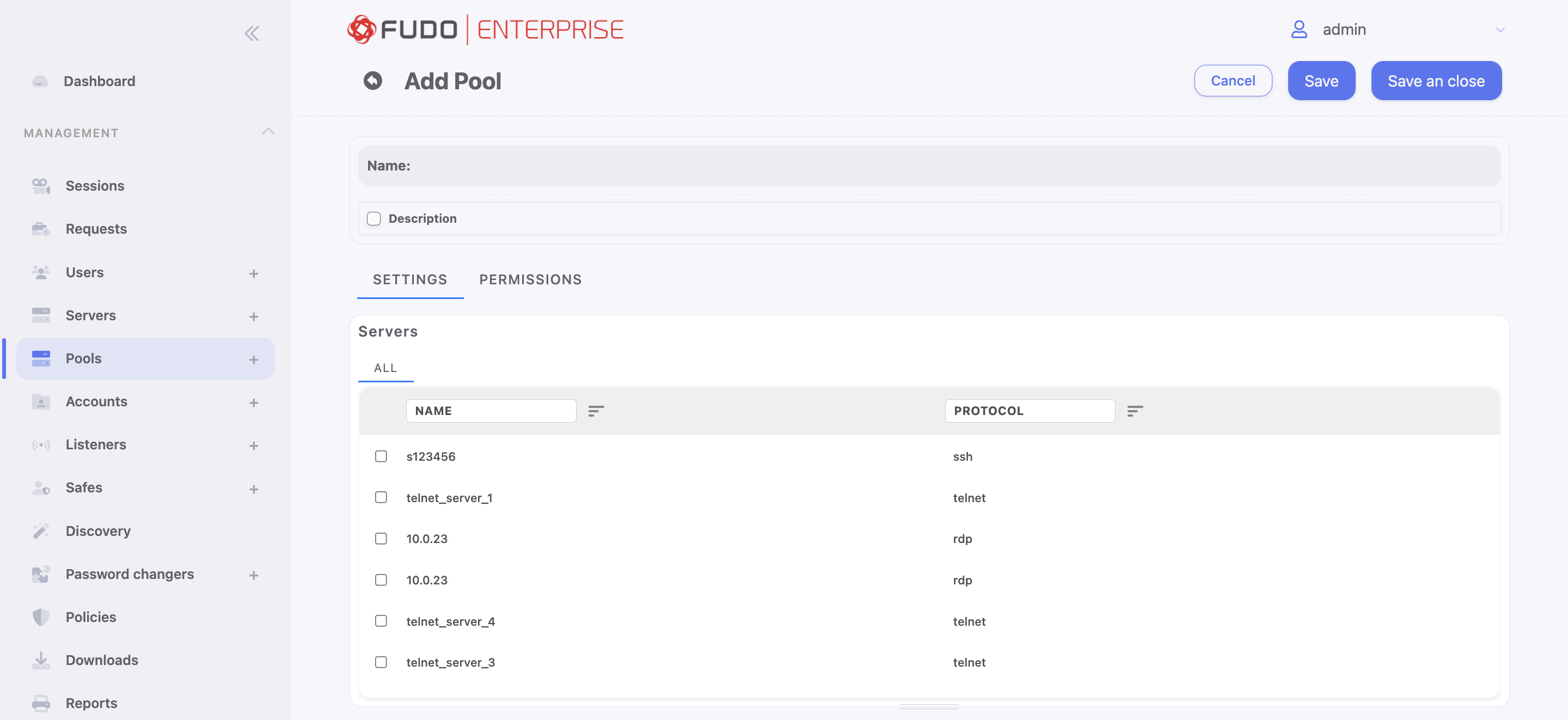
Task: Open the ALL tab under Servers
Action: pyautogui.click(x=385, y=367)
